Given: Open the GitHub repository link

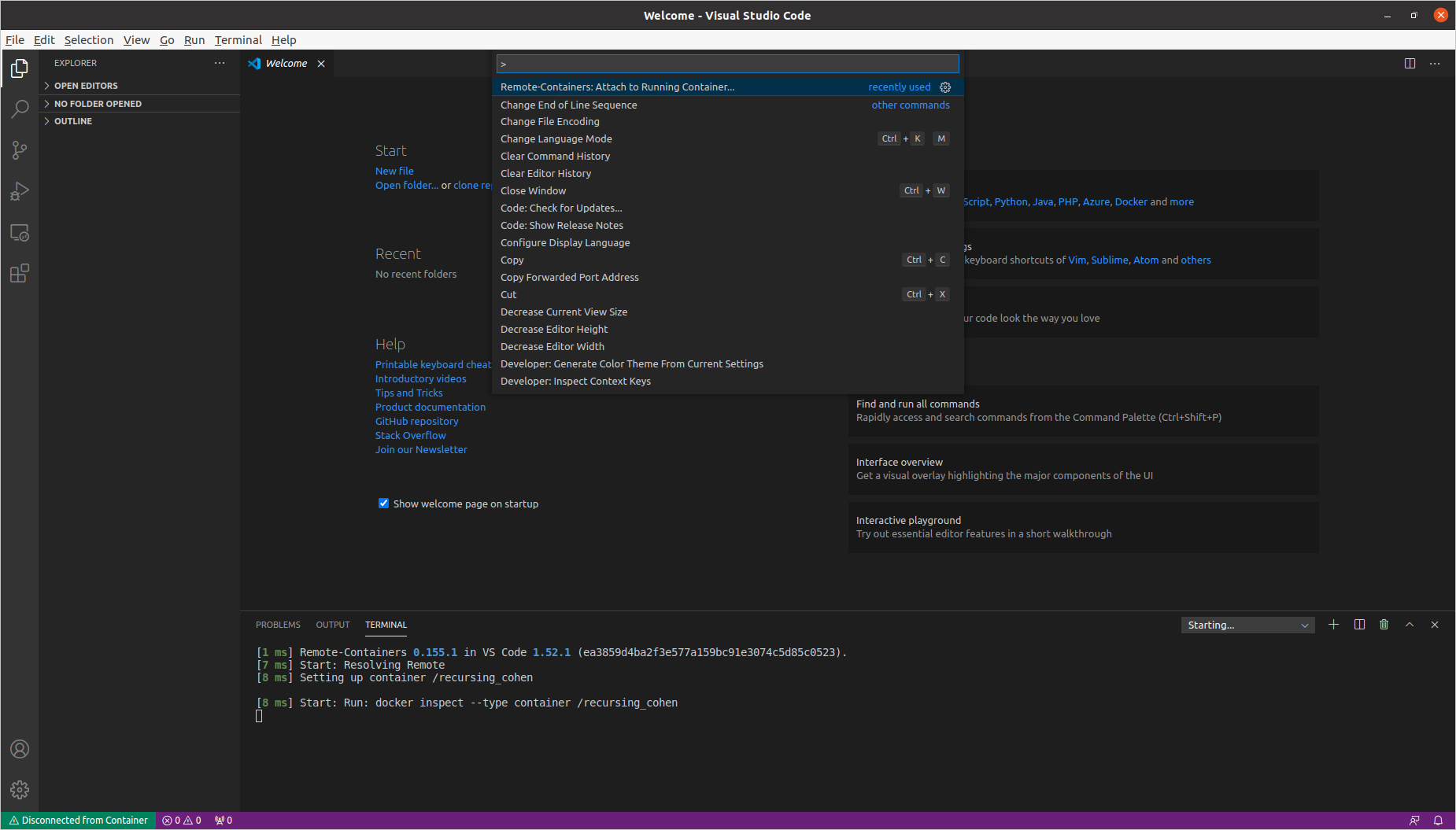Looking at the screenshot, I should 416,421.
